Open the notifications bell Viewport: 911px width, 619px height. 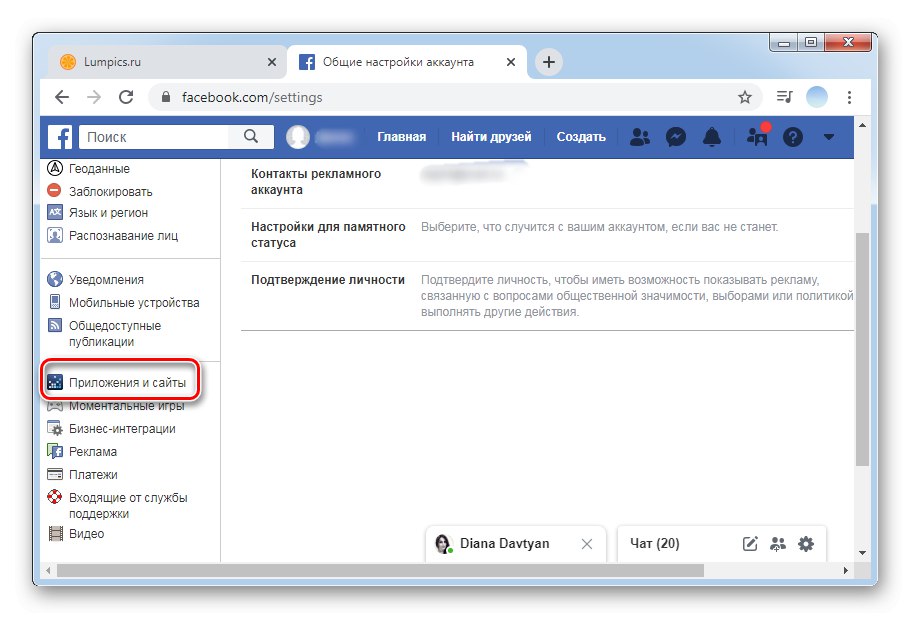712,137
